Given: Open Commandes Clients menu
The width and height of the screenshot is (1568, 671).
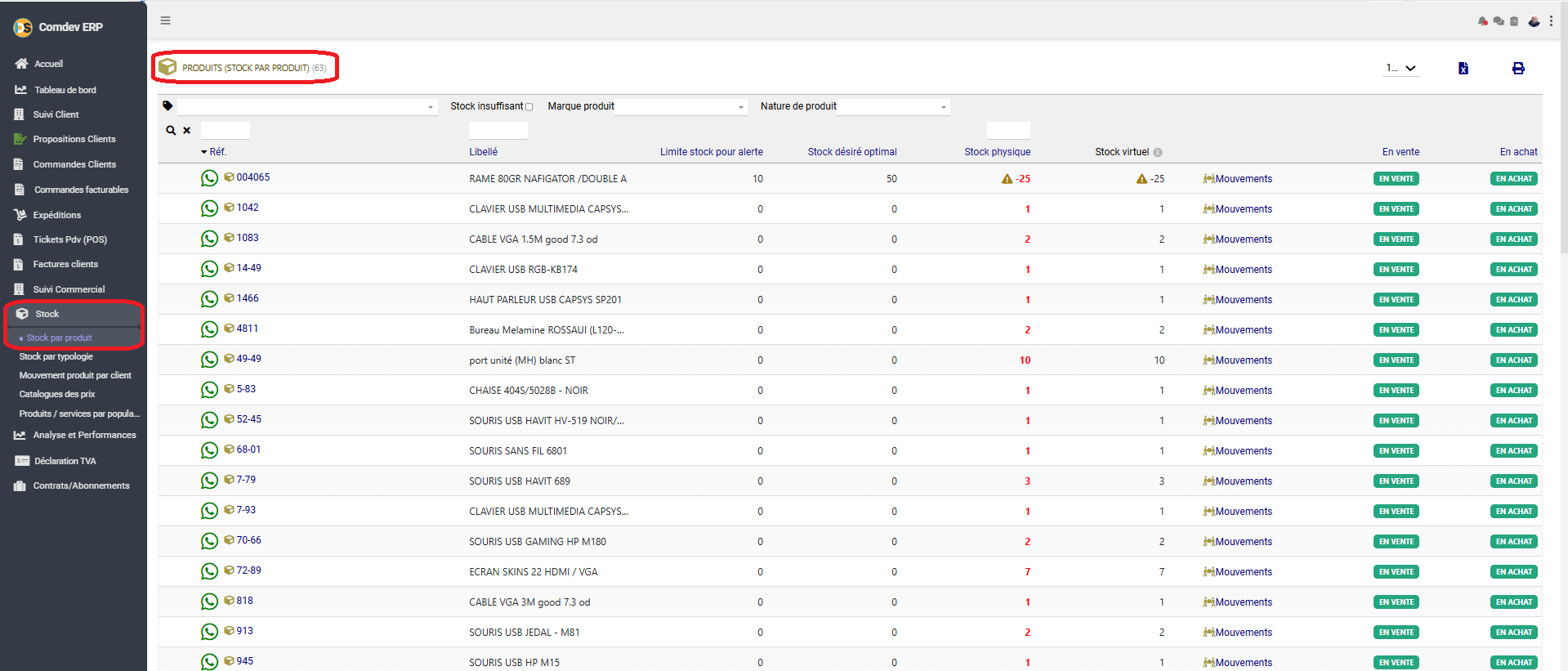Looking at the screenshot, I should tap(74, 164).
